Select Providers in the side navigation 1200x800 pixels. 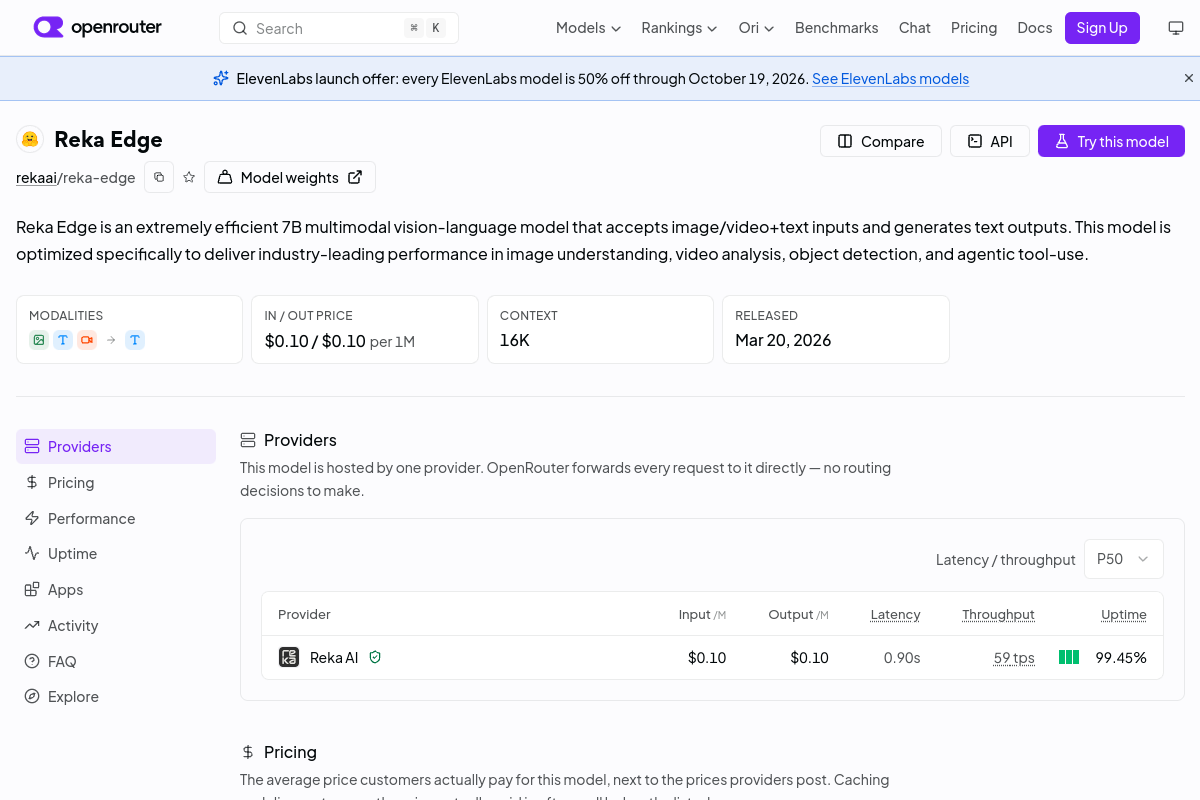[x=116, y=447]
